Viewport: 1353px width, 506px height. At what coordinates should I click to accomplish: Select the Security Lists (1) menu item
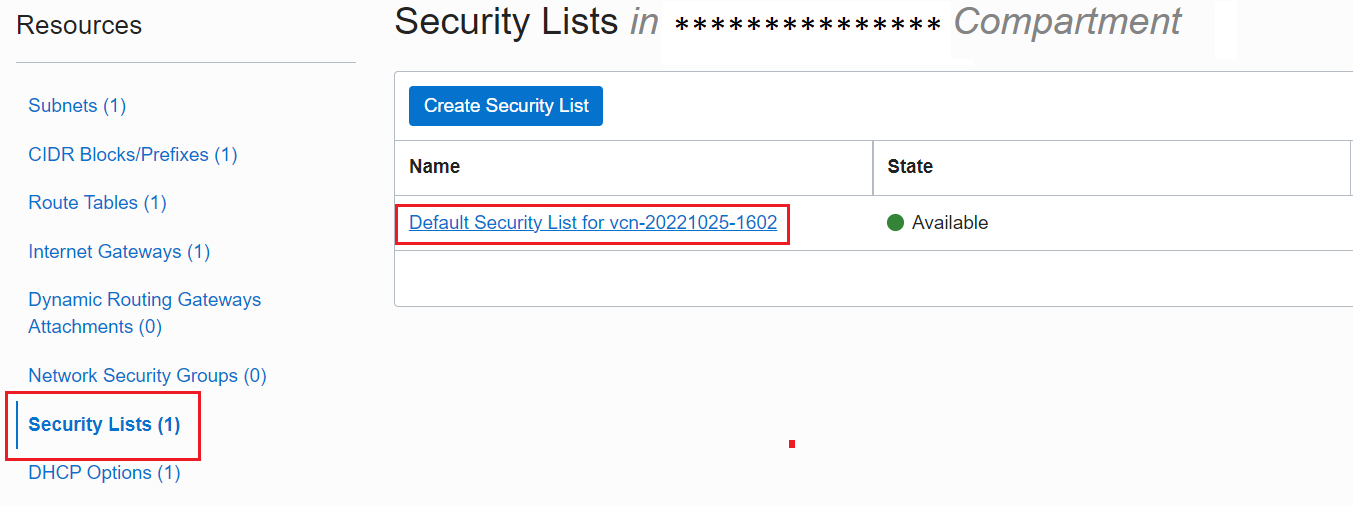click(x=104, y=425)
